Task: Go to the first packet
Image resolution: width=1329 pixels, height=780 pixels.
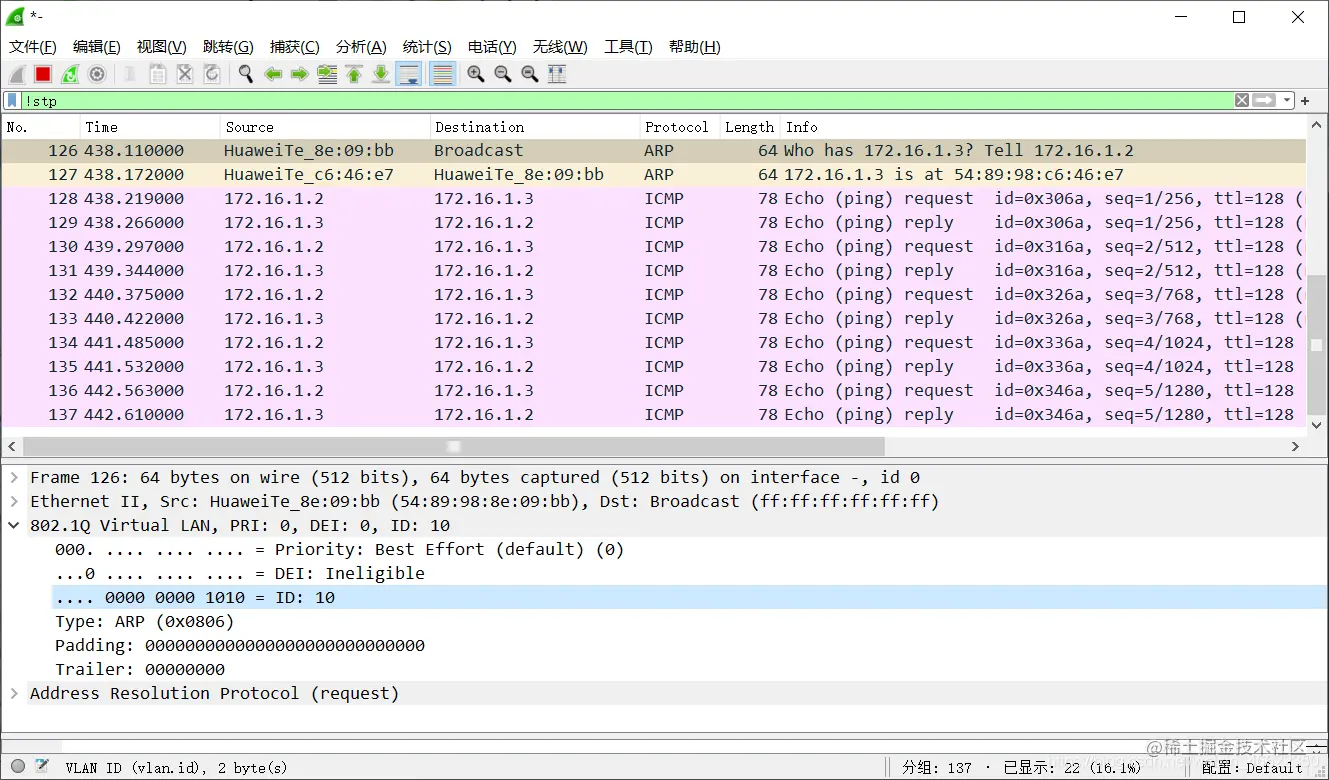Action: click(x=354, y=74)
